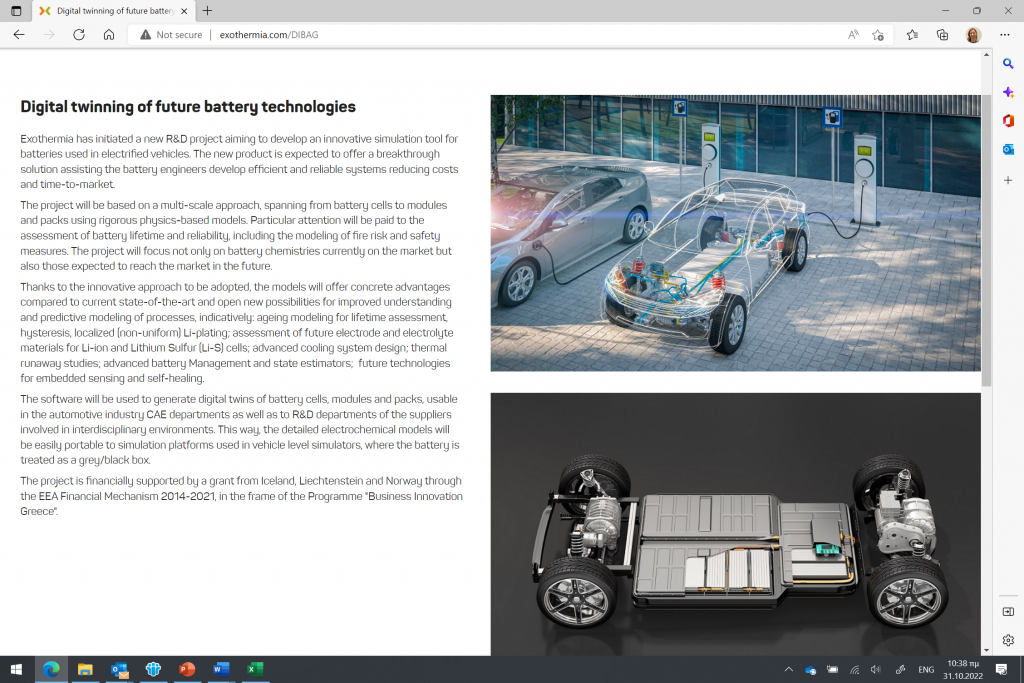Open File Explorer from the taskbar
The width and height of the screenshot is (1024, 683).
(x=85, y=669)
